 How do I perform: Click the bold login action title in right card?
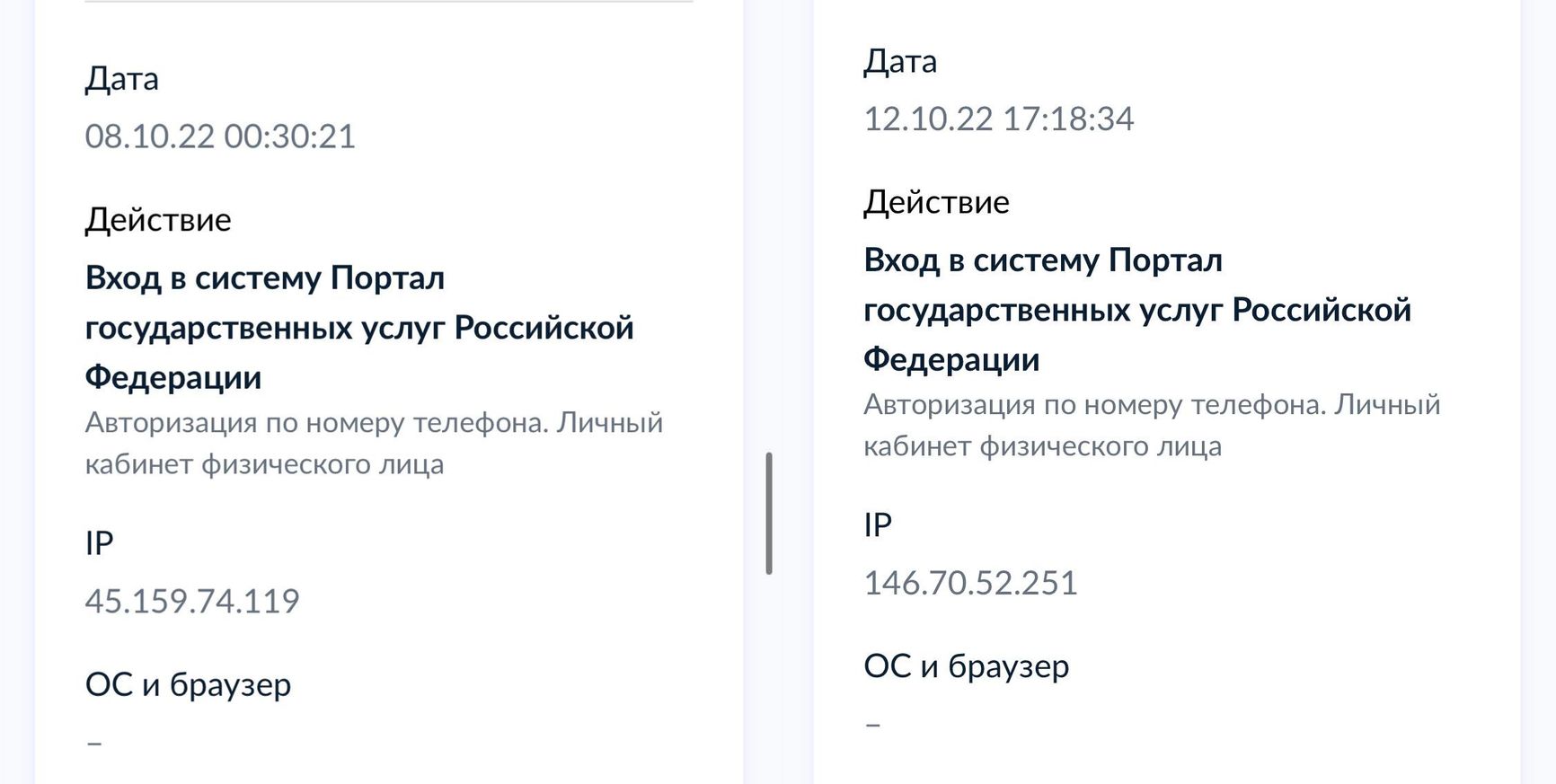[x=1136, y=309]
